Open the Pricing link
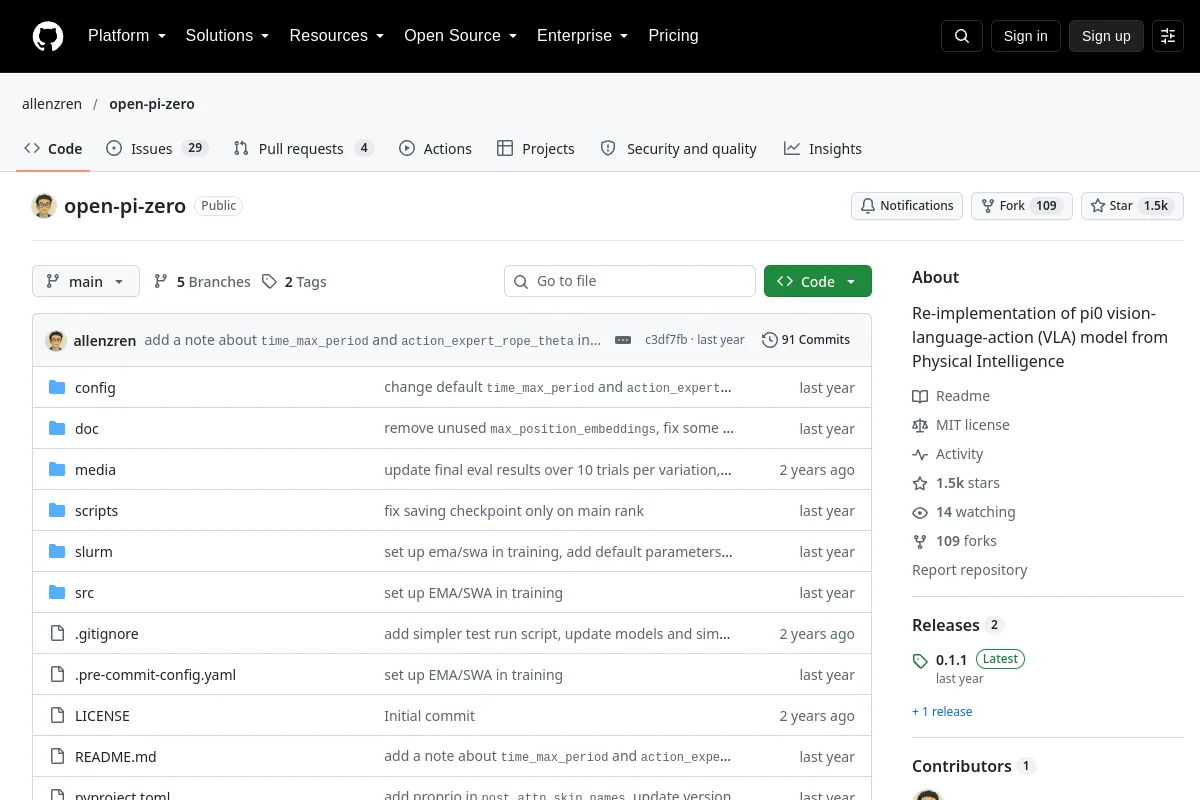This screenshot has width=1200, height=800. 673,36
